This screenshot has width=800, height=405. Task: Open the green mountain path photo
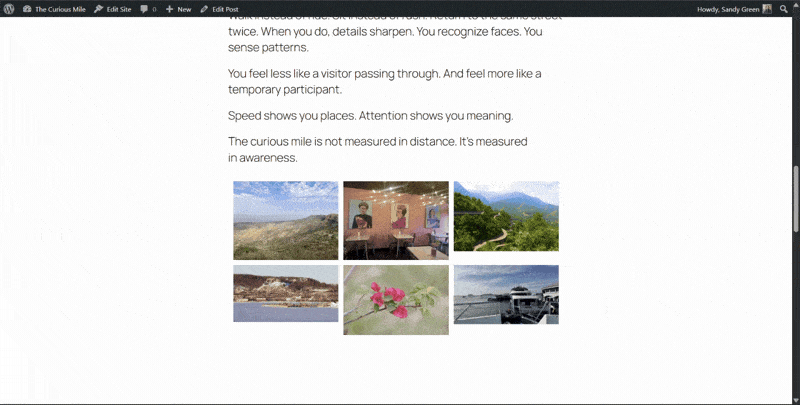click(x=506, y=216)
